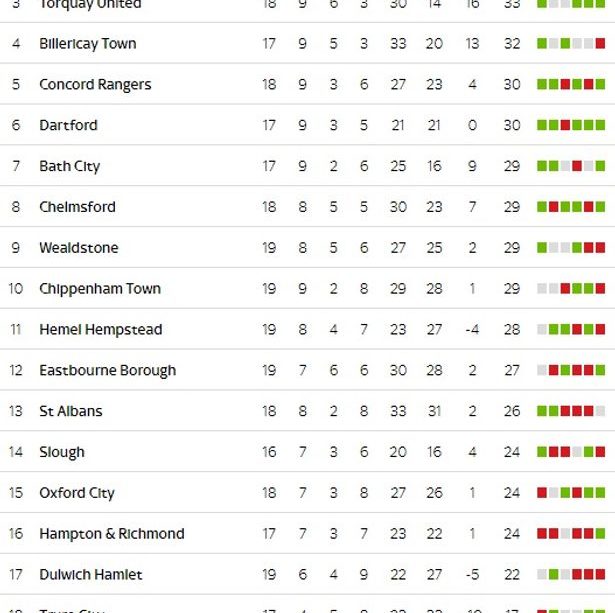Click the Eastbourne Borough team name
Viewport: 615px width, 613px height.
pos(107,371)
